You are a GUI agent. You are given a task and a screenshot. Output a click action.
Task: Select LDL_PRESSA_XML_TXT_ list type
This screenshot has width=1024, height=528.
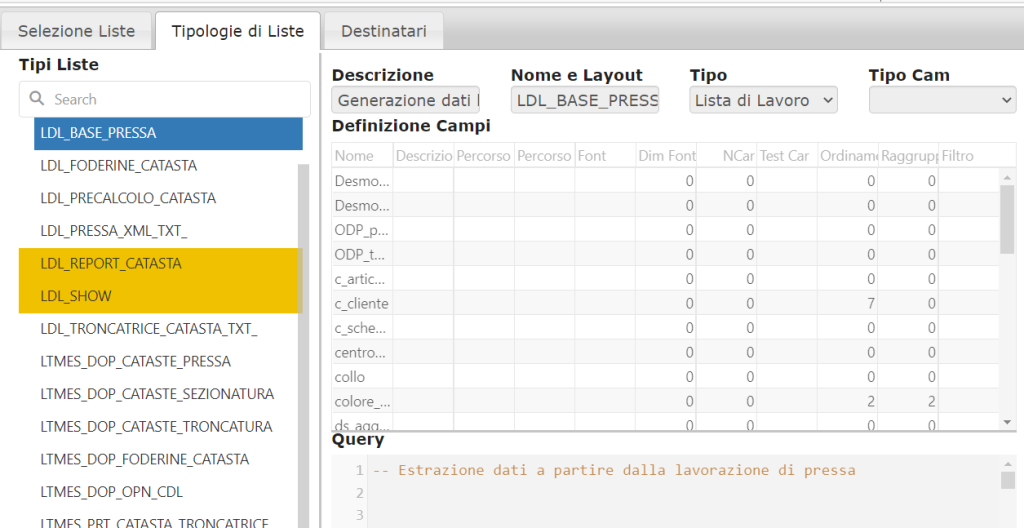113,231
